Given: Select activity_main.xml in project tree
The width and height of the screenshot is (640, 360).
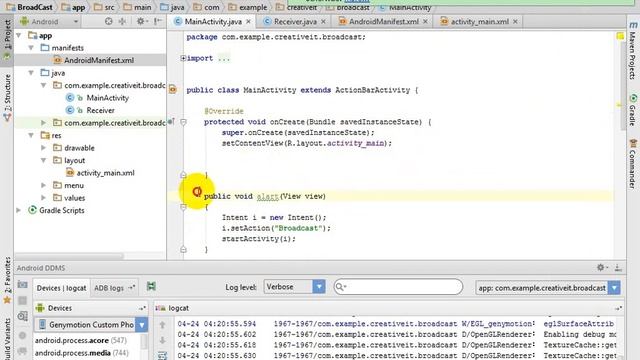Looking at the screenshot, I should pos(105,173).
